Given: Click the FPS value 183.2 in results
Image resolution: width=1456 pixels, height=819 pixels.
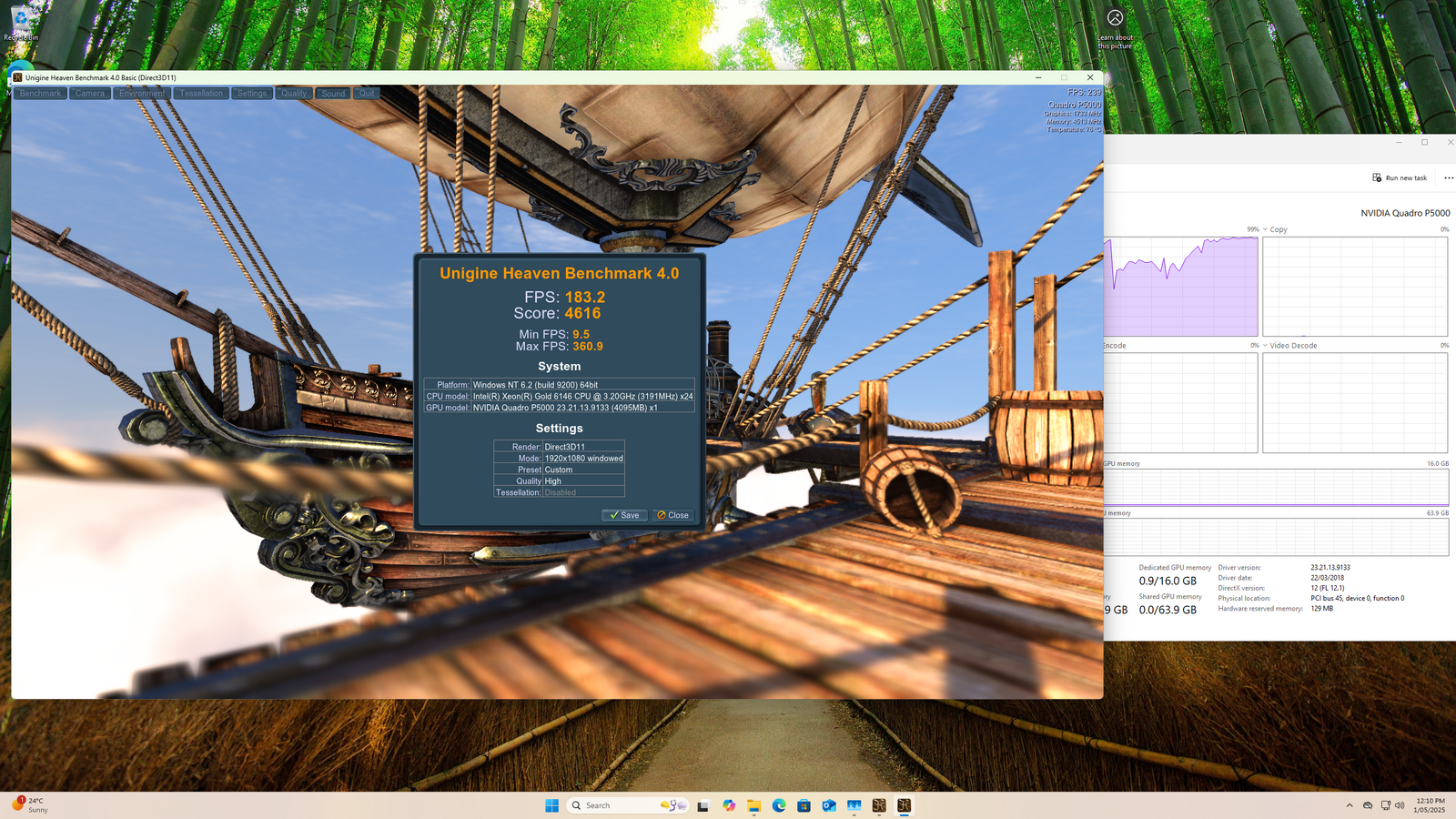Looking at the screenshot, I should point(585,297).
